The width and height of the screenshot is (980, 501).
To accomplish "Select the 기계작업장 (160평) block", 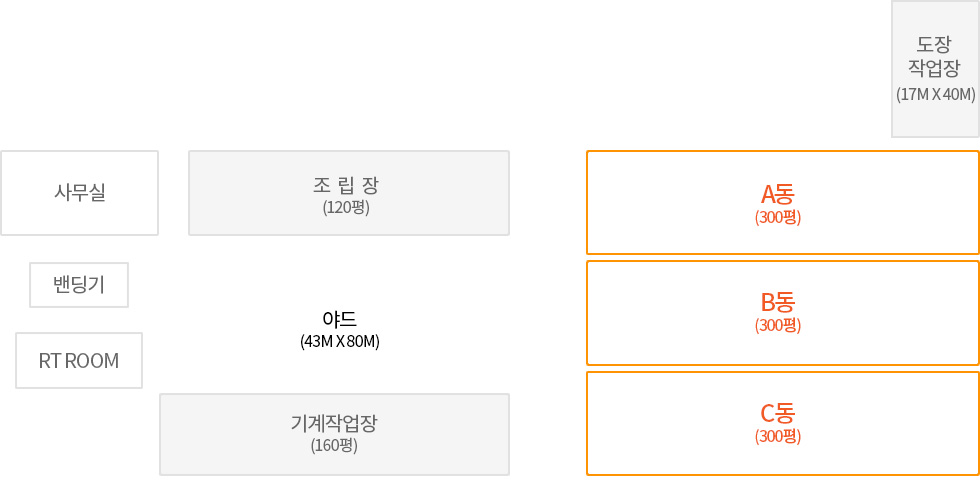I will [334, 434].
